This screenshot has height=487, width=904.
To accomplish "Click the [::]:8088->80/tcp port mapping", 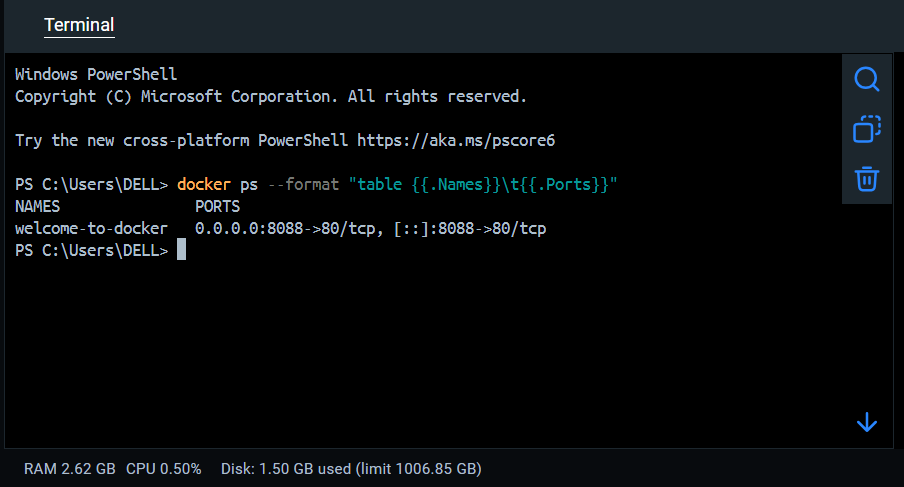I will click(x=470, y=229).
